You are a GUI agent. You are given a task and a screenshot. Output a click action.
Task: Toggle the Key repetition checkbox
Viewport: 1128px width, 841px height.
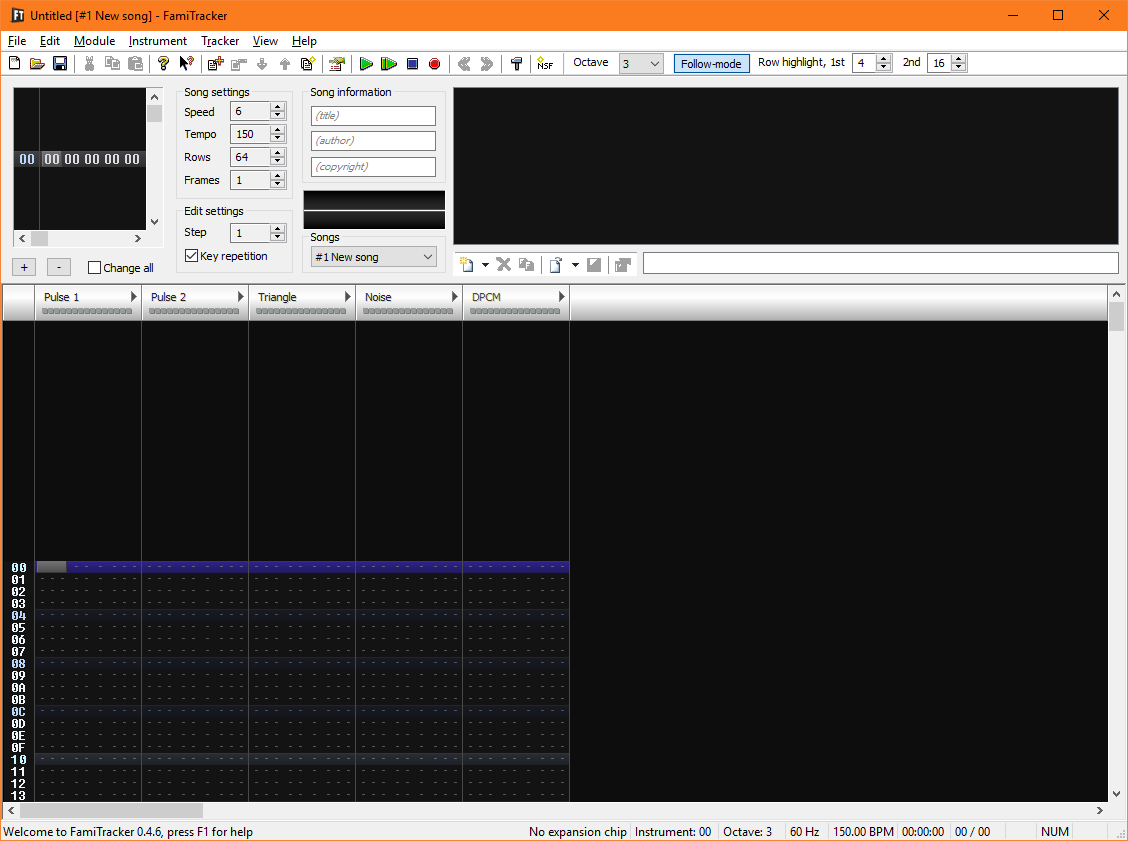[192, 256]
